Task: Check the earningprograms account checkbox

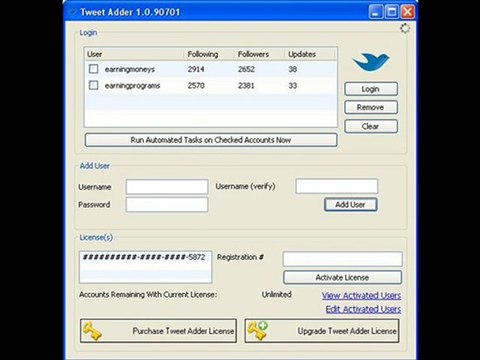Action: point(94,85)
